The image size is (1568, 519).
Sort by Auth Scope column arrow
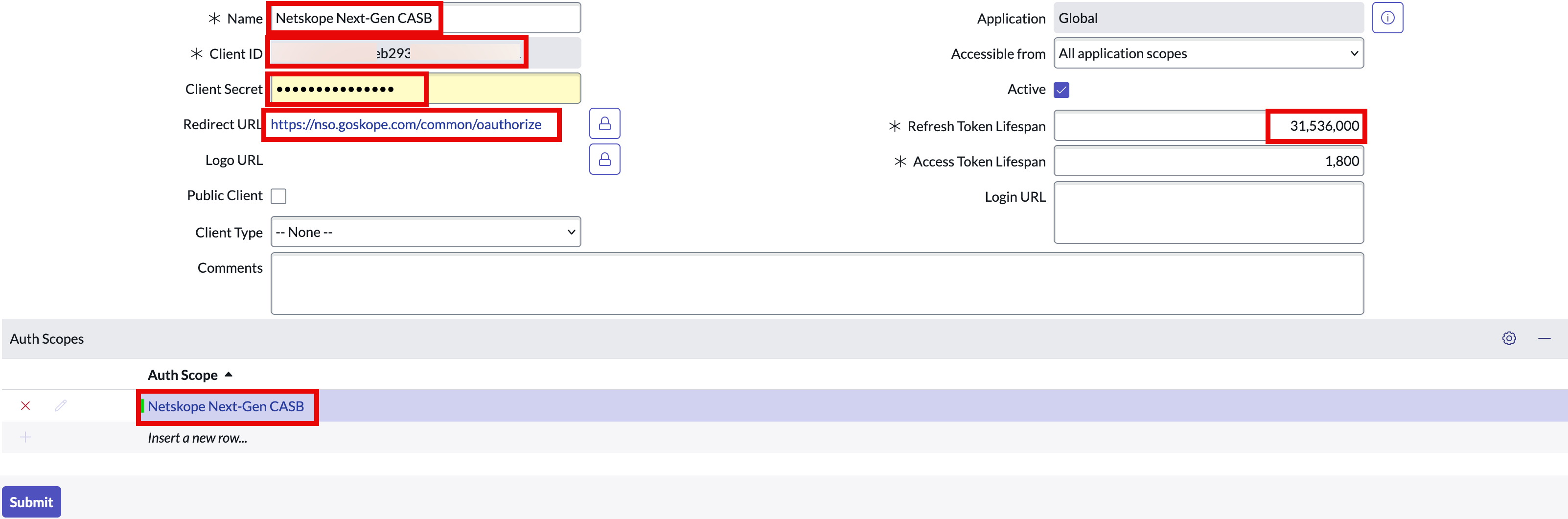(228, 375)
